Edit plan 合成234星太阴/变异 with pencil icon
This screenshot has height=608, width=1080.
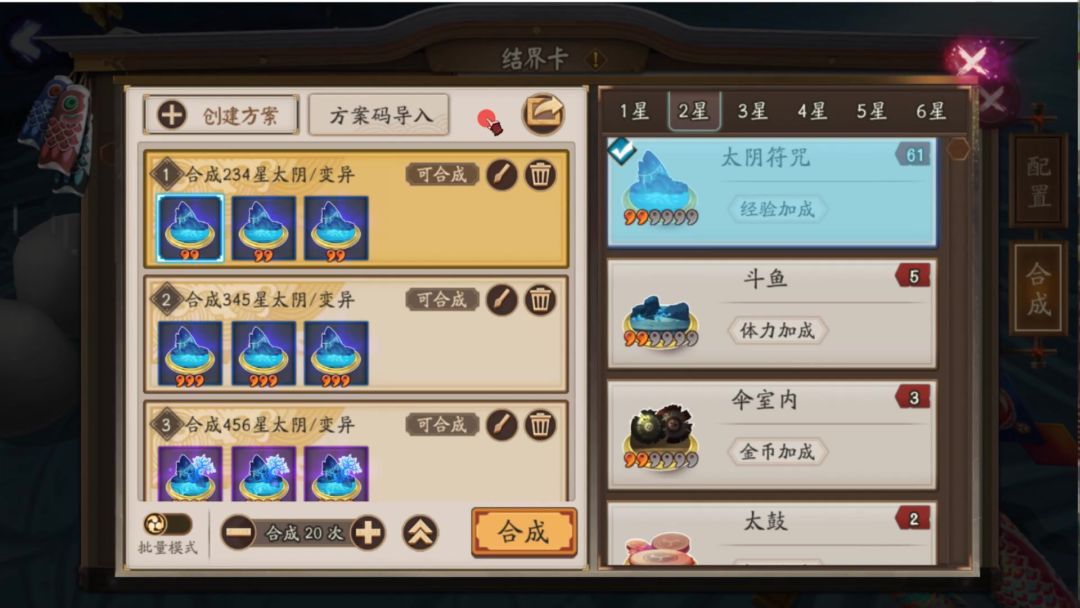coord(502,175)
